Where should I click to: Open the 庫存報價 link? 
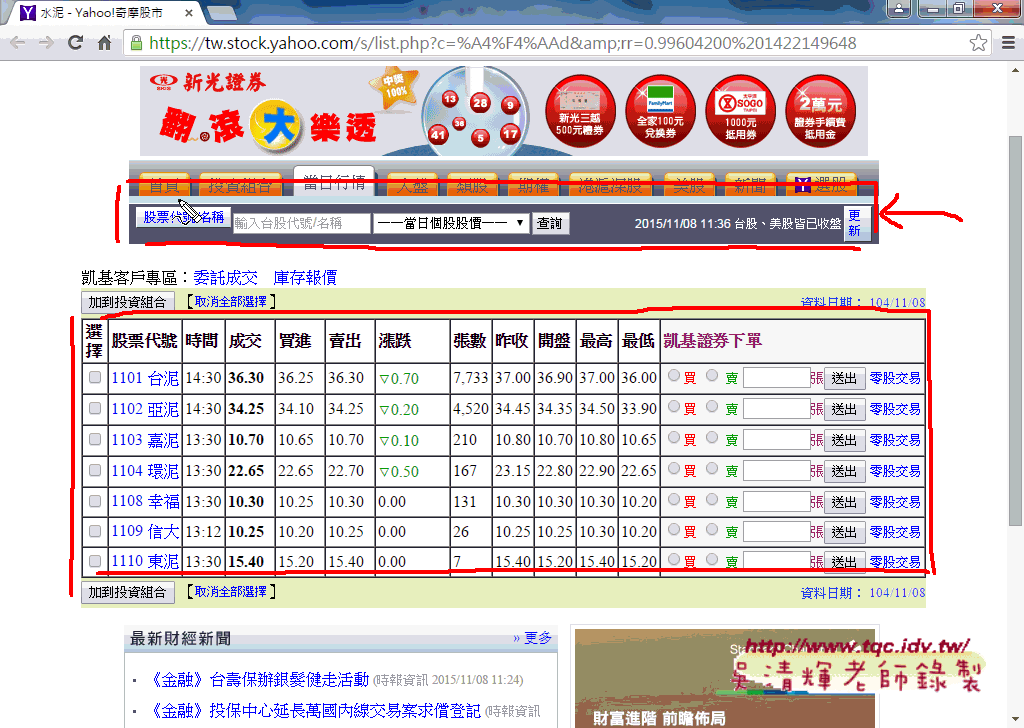point(305,277)
